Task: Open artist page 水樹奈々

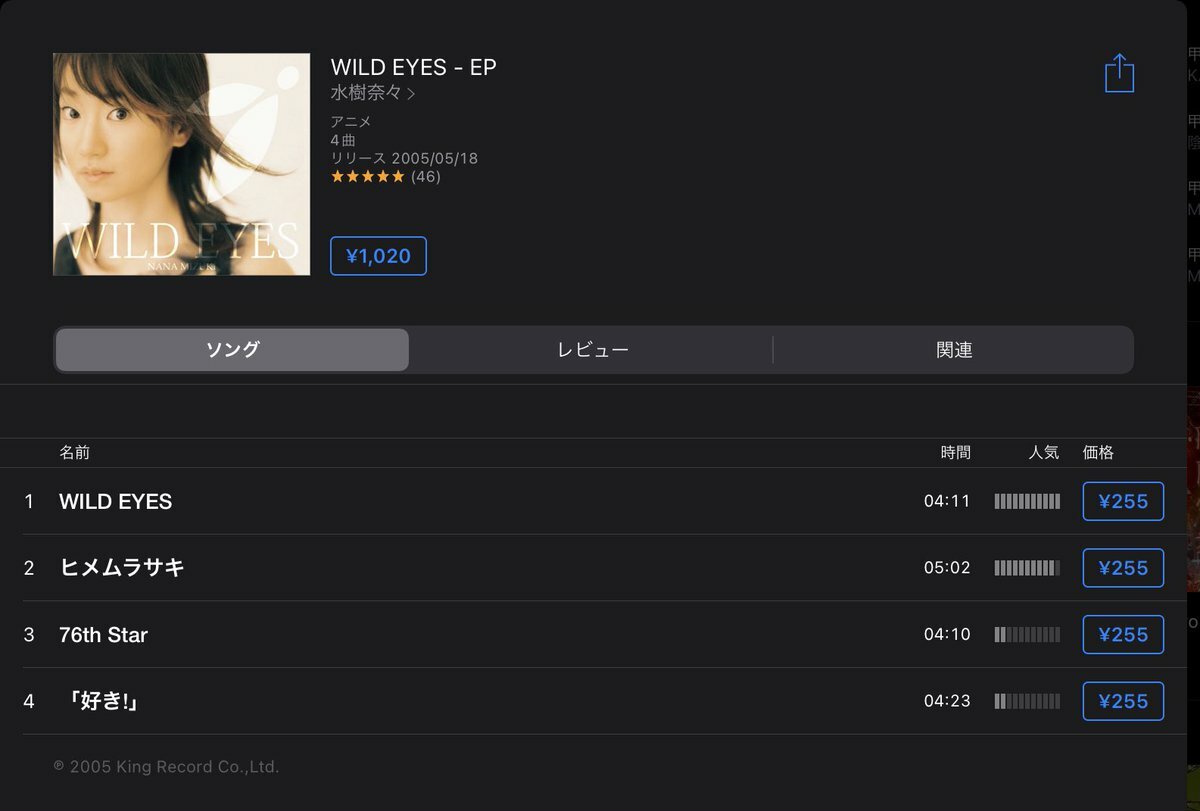Action: tap(367, 92)
